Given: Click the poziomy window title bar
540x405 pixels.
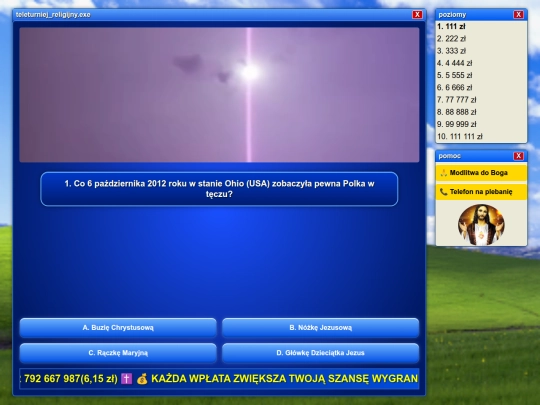Looking at the screenshot, I should tap(481, 15).
